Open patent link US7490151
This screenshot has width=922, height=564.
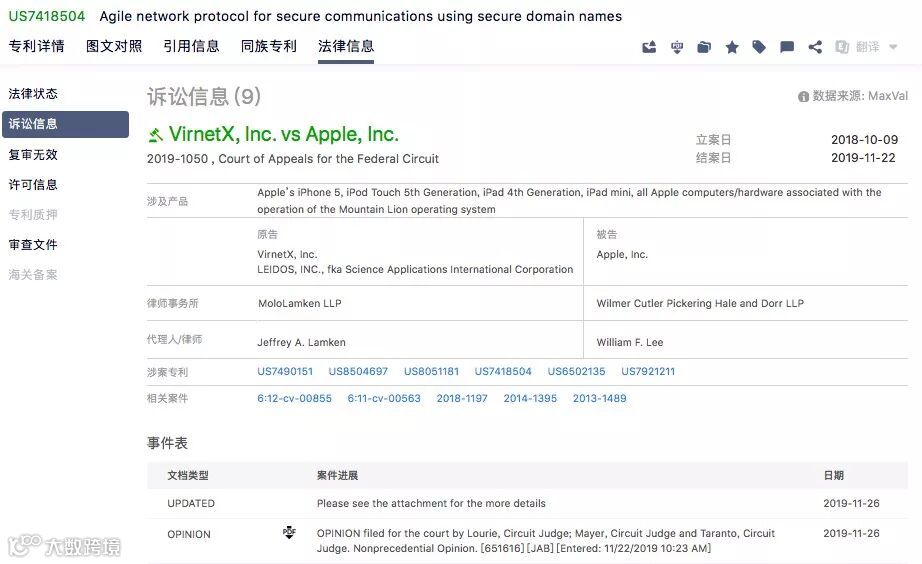pos(285,372)
